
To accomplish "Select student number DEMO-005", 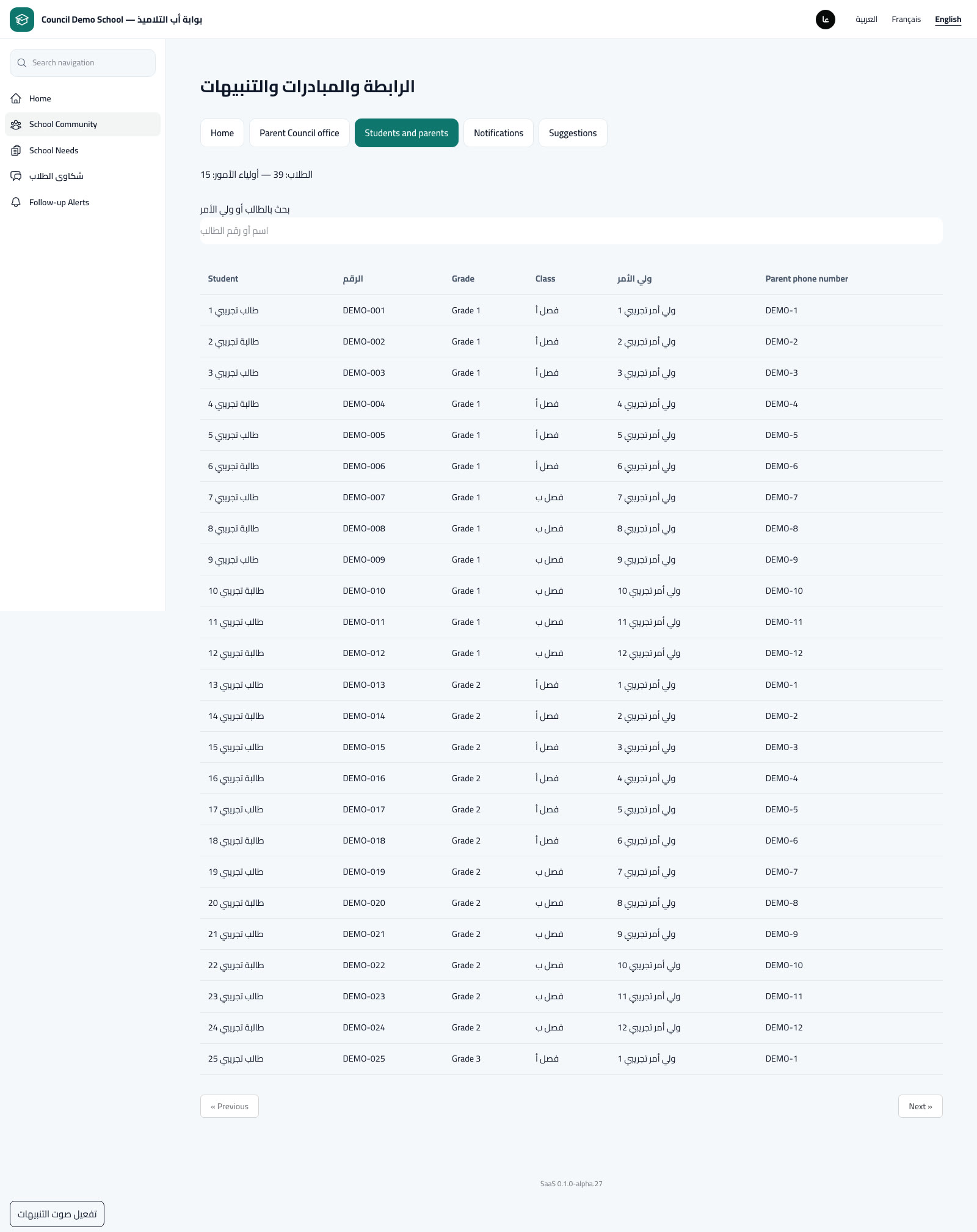I will (364, 435).
